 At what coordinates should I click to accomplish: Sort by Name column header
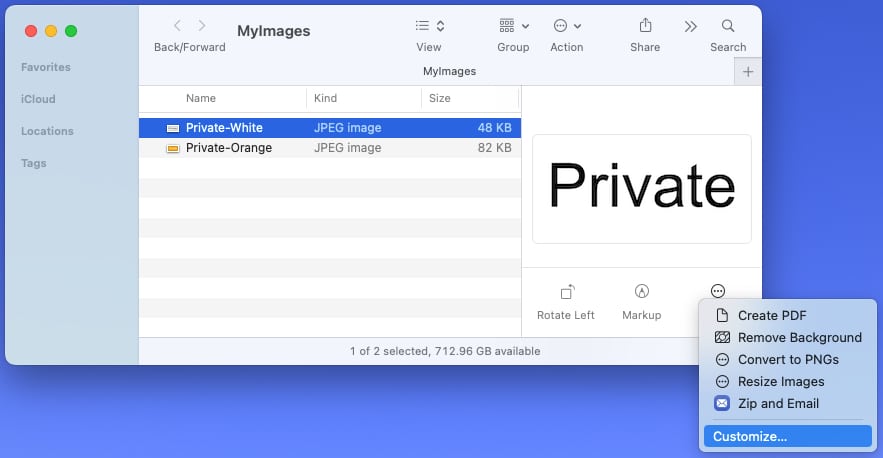point(201,98)
